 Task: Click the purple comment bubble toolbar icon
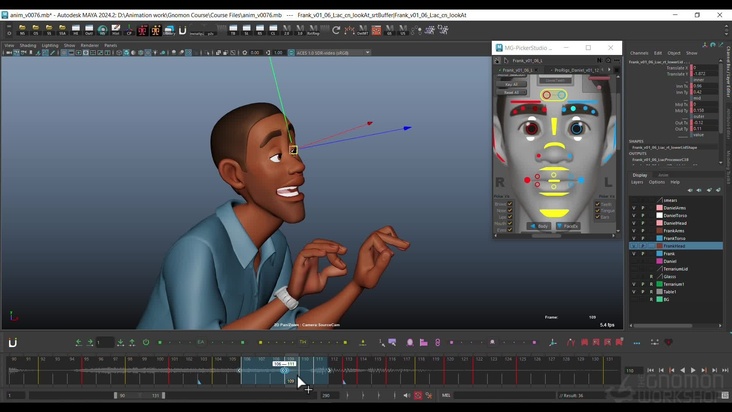pos(392,342)
